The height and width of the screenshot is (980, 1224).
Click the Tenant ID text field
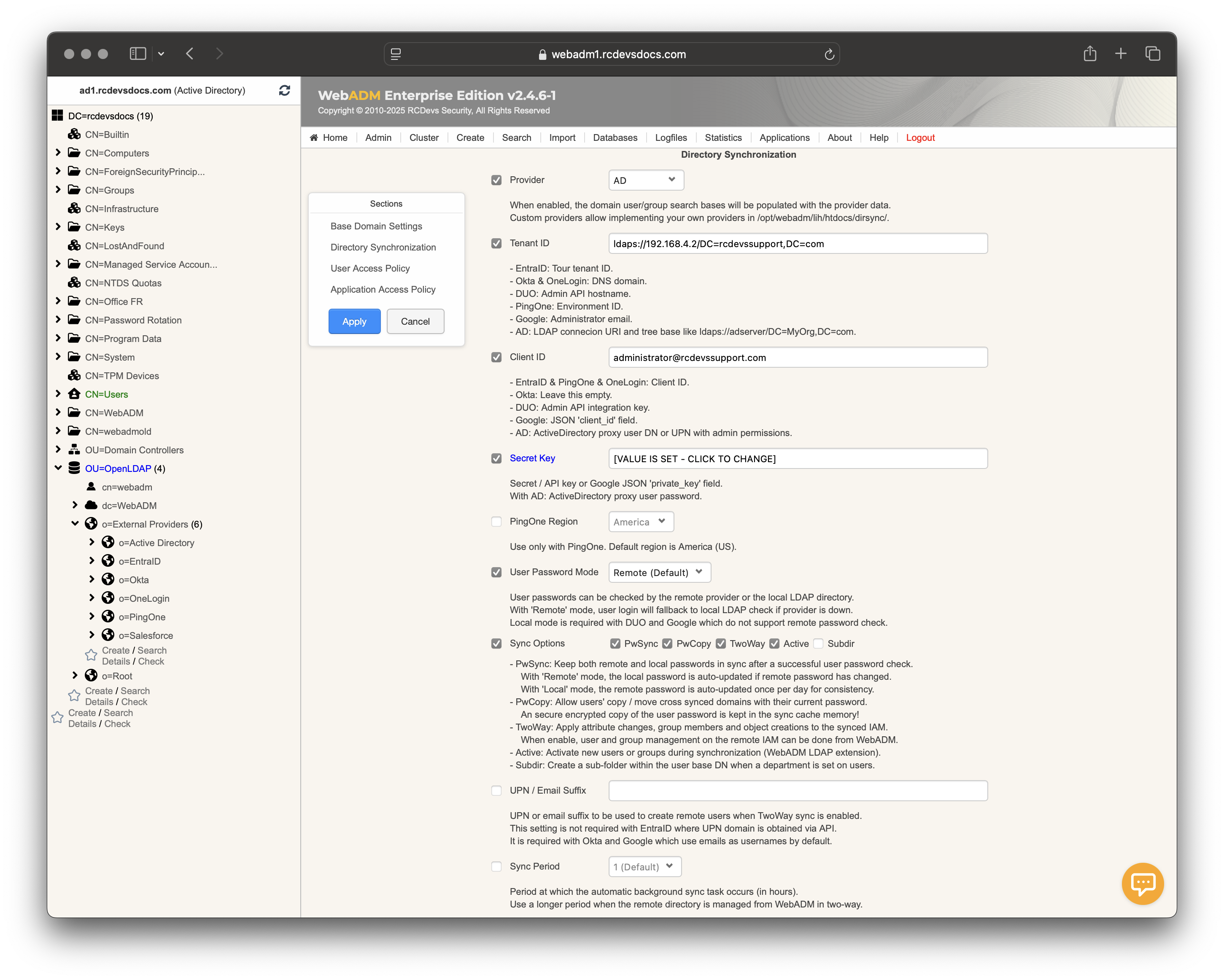click(798, 243)
